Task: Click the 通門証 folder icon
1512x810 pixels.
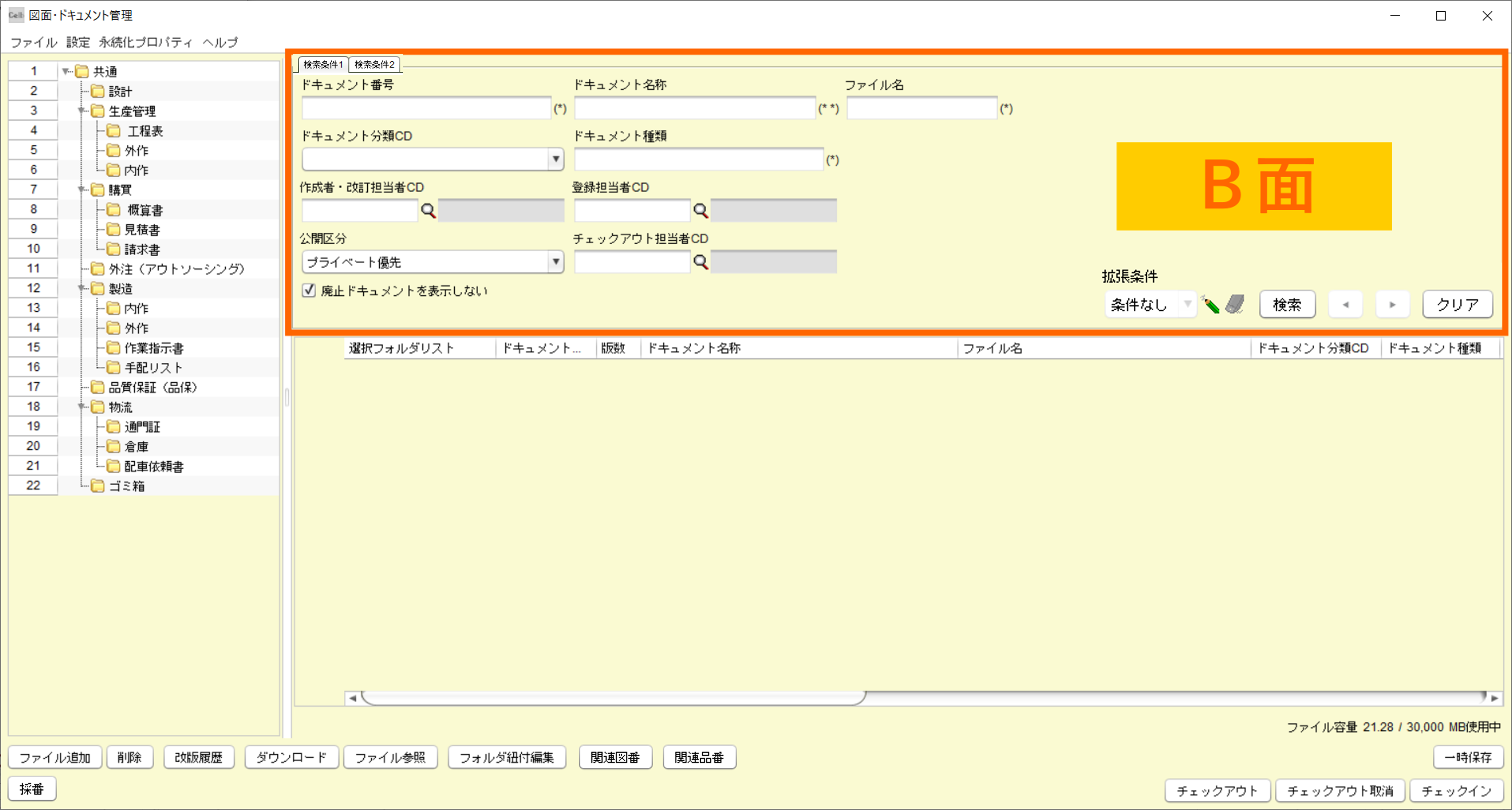Action: point(114,427)
